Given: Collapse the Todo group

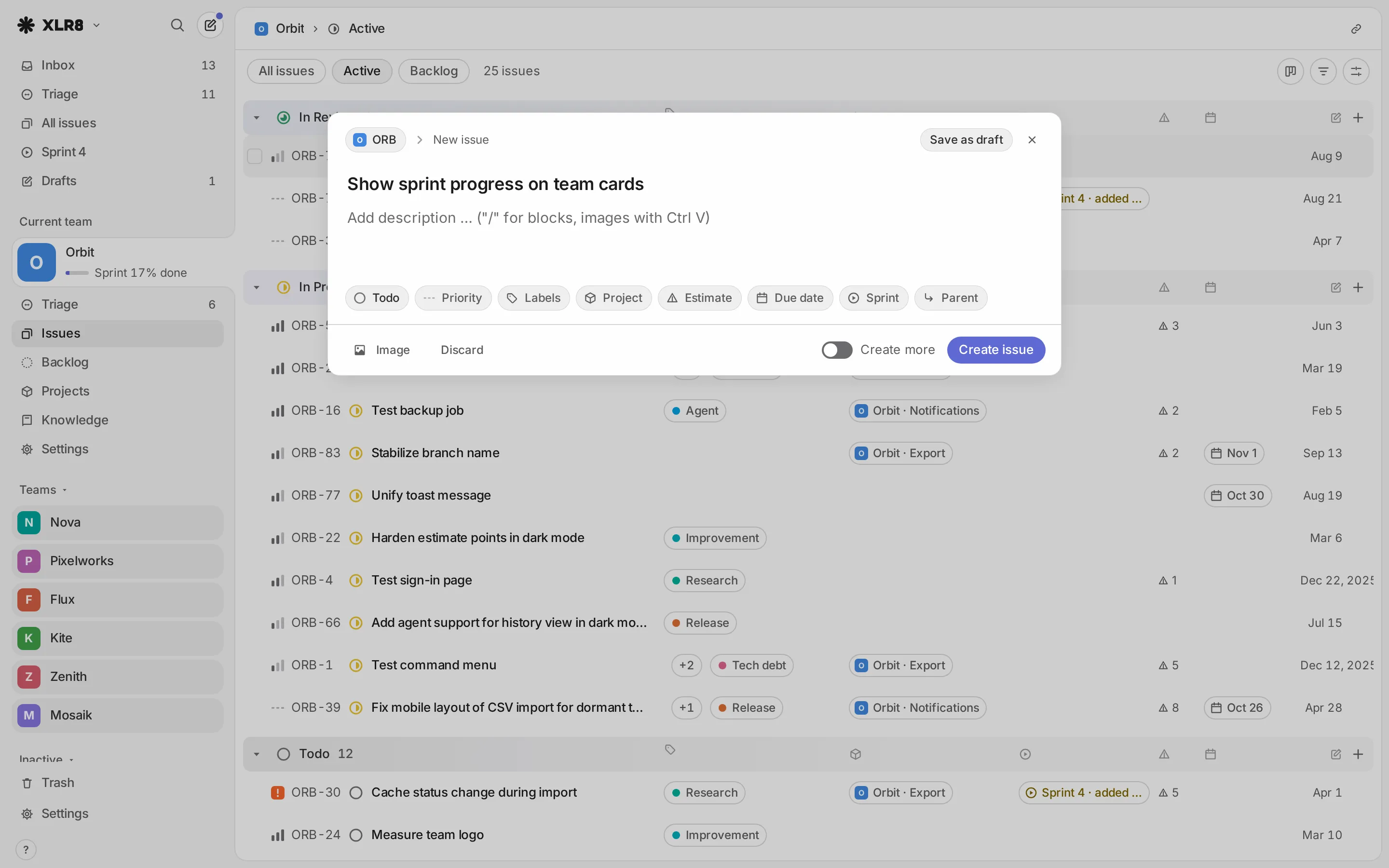Looking at the screenshot, I should pyautogui.click(x=257, y=754).
